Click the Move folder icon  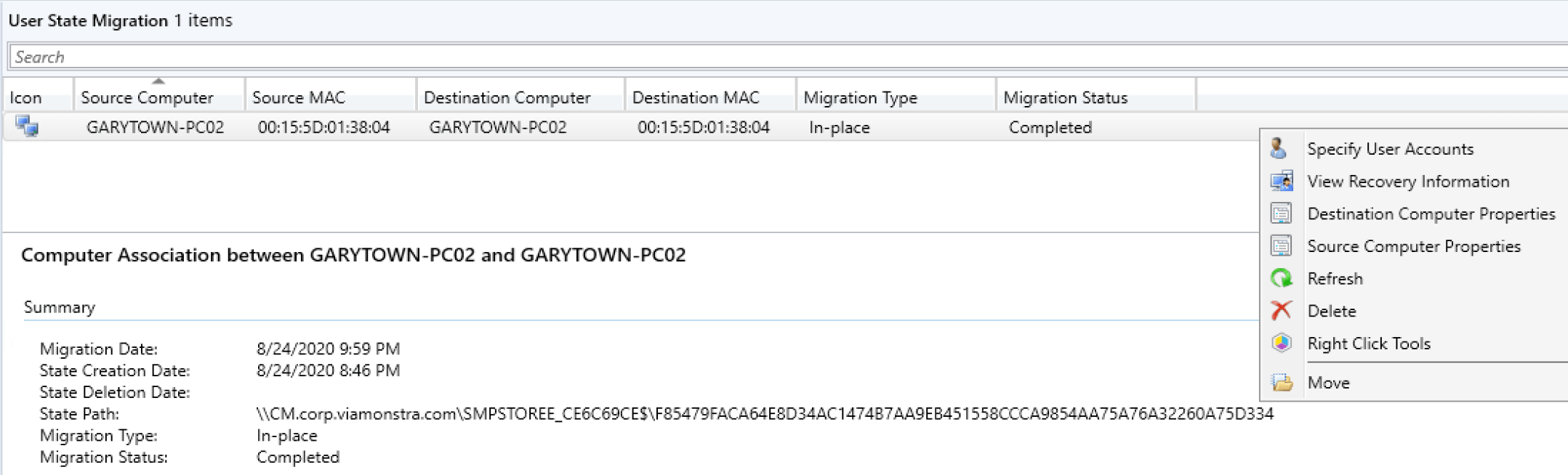pos(1282,383)
